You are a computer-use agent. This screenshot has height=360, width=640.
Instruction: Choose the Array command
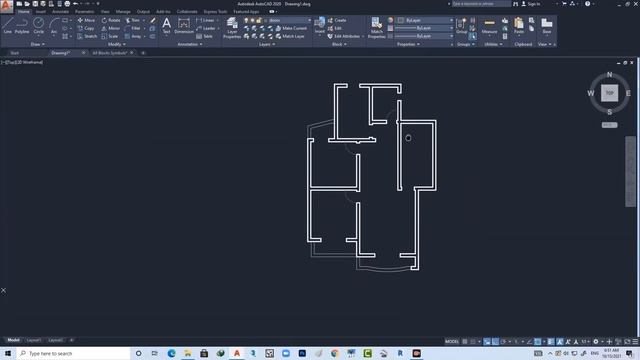pyautogui.click(x=133, y=36)
